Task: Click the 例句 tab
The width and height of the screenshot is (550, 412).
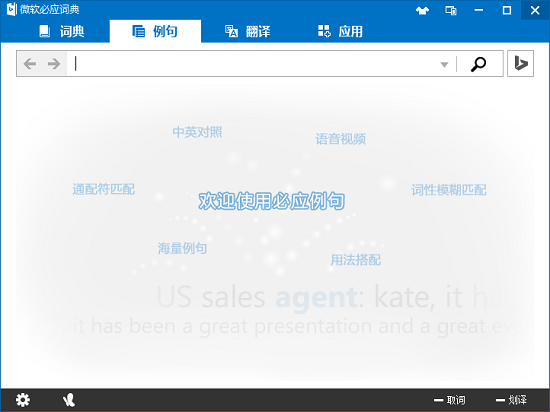Action: click(155, 31)
